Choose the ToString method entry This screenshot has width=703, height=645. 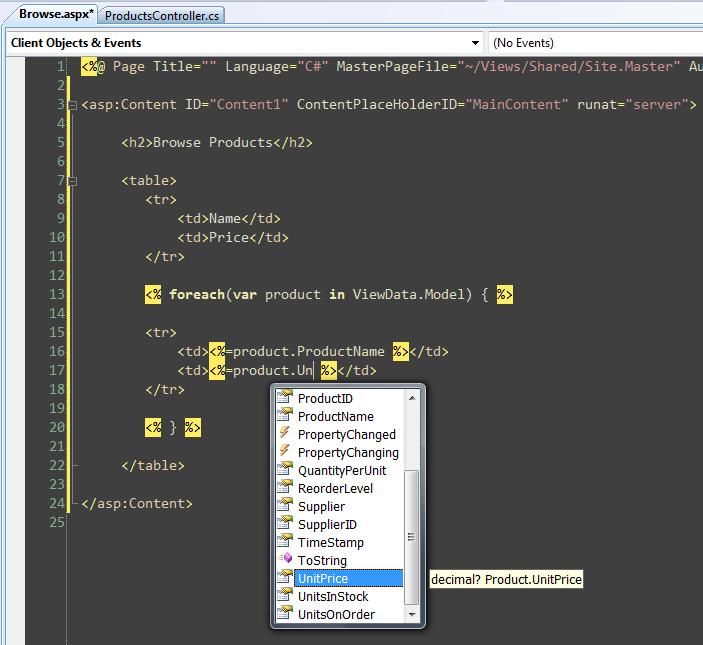[x=322, y=560]
